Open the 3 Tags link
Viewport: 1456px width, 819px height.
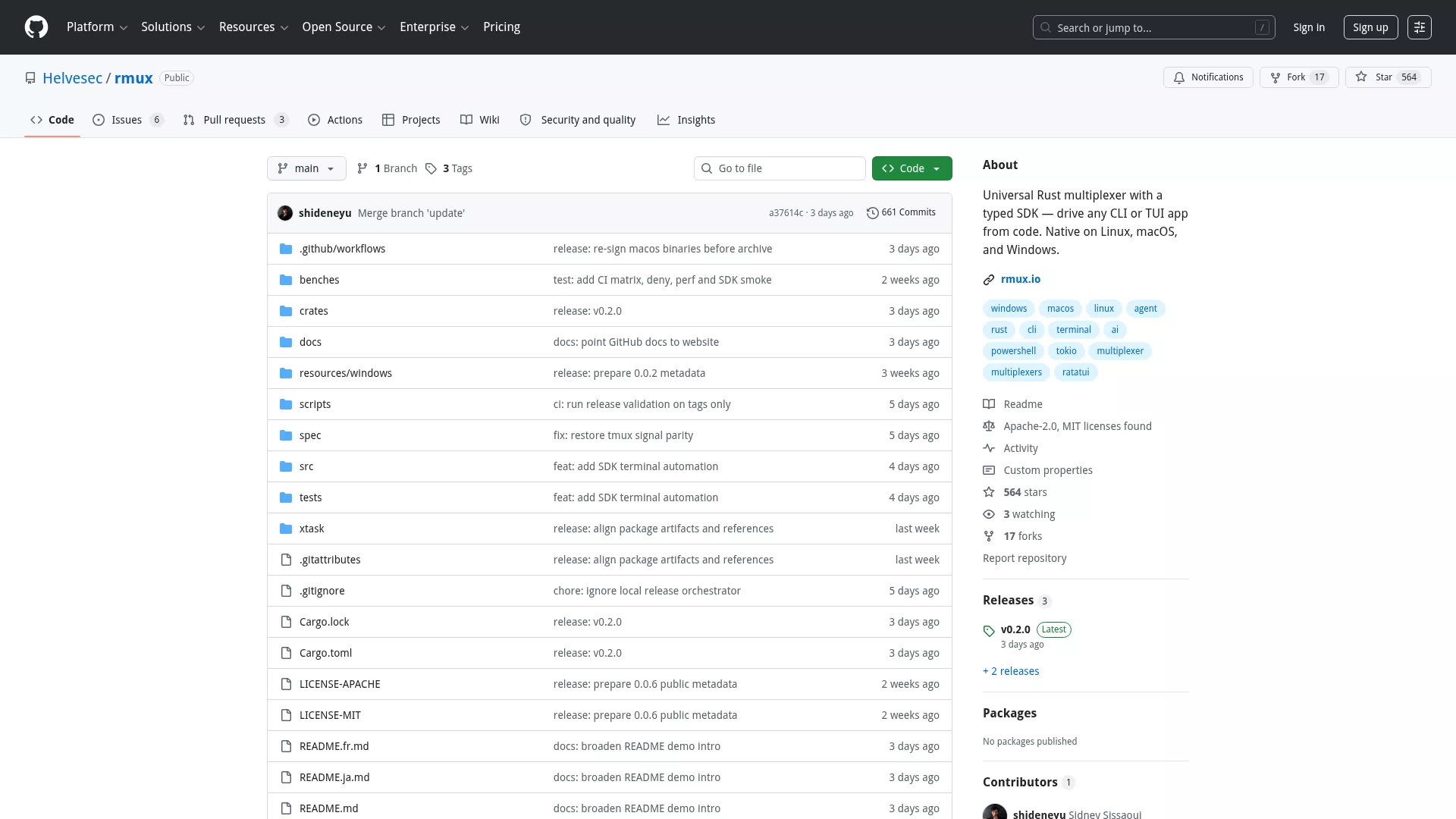pos(449,168)
